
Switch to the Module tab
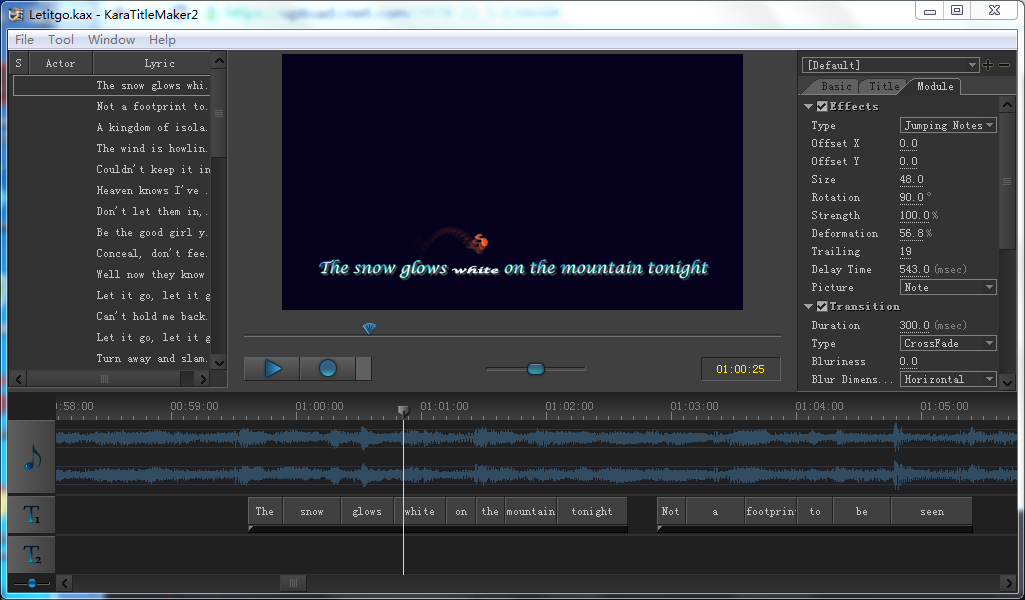point(935,86)
